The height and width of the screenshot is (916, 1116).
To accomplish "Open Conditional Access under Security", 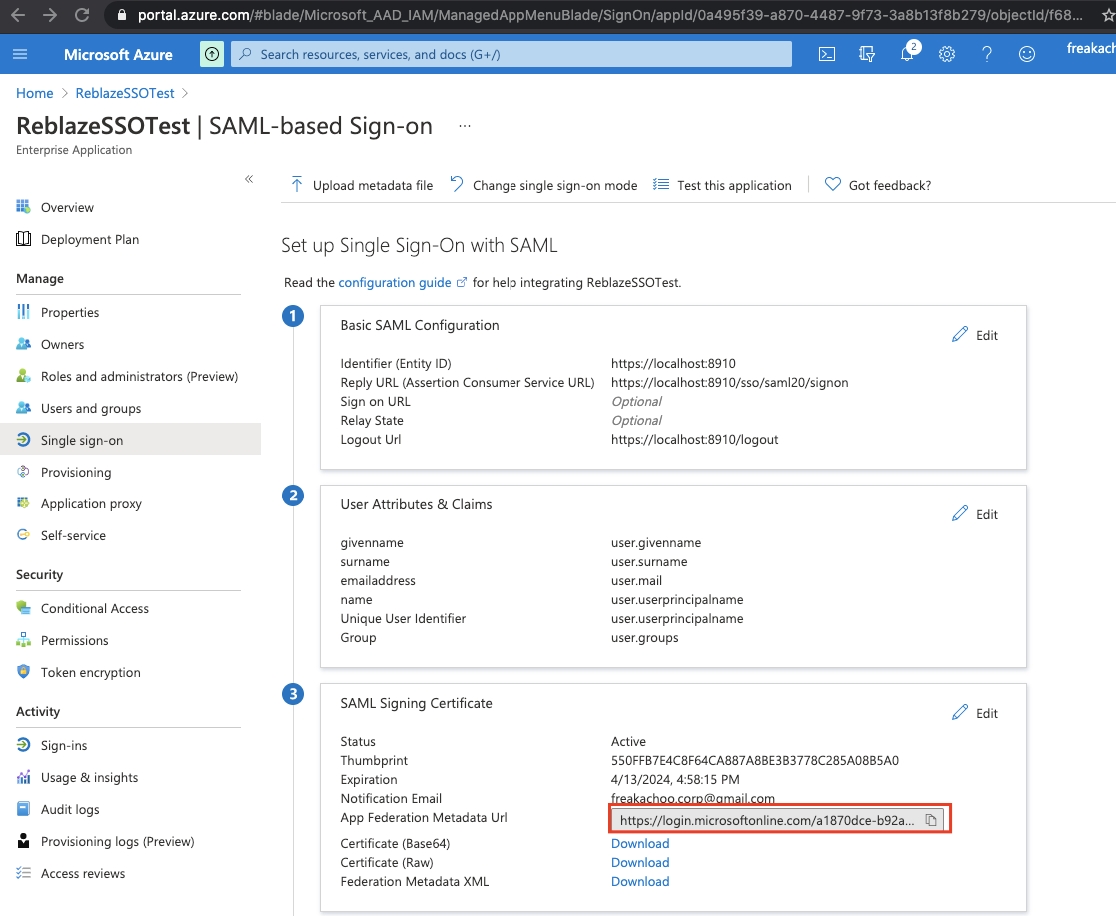I will coord(94,608).
